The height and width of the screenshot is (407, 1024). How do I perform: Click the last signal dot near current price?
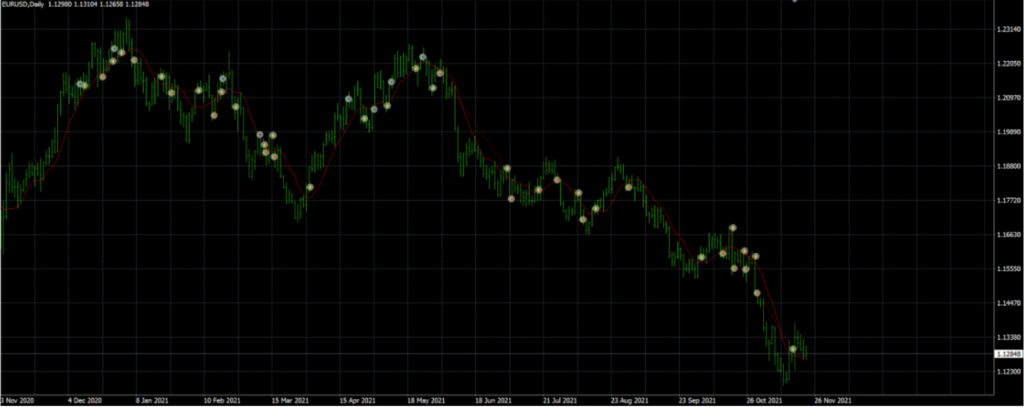pyautogui.click(x=793, y=350)
